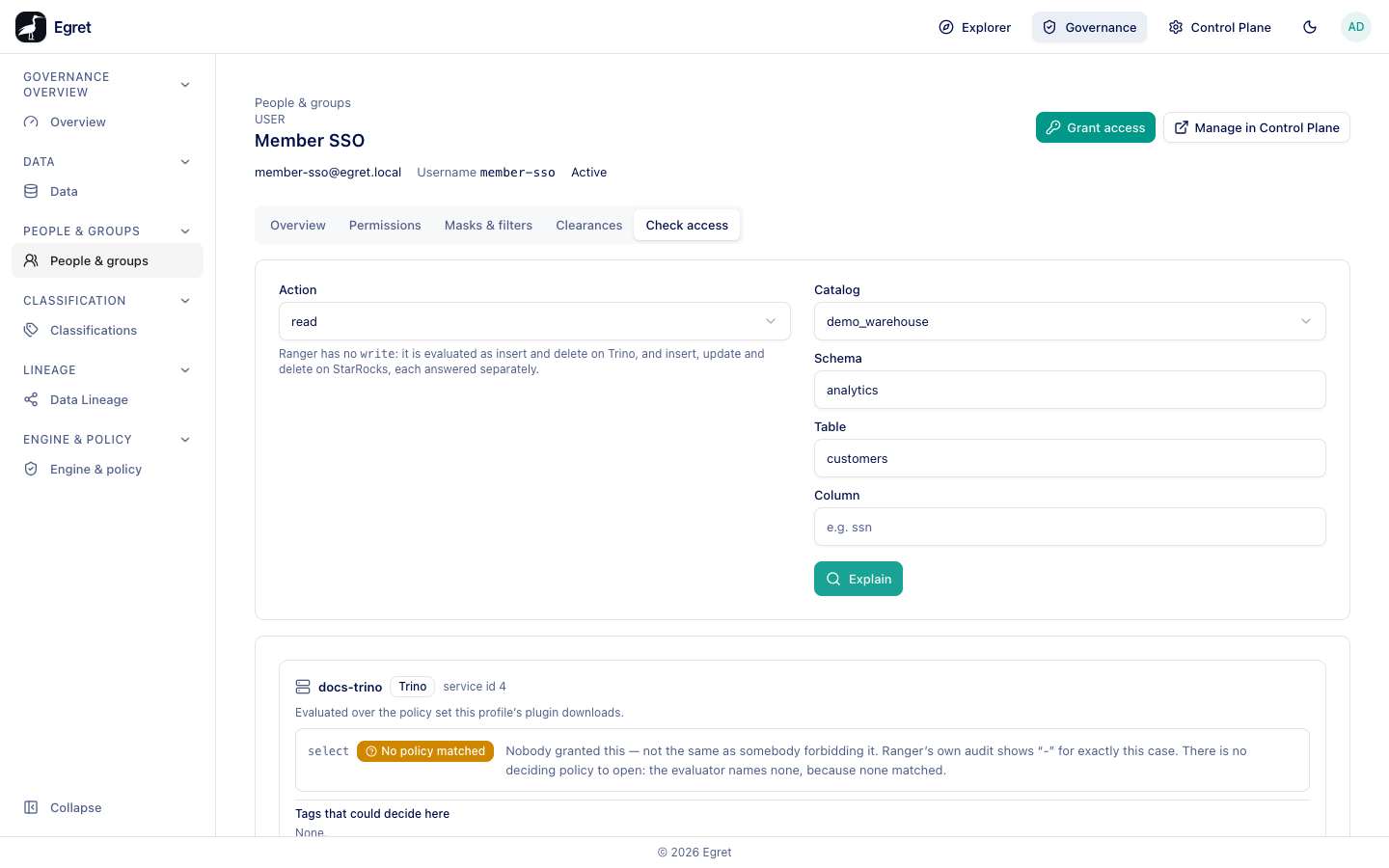Switch to the Permissions tab

pos(385,226)
